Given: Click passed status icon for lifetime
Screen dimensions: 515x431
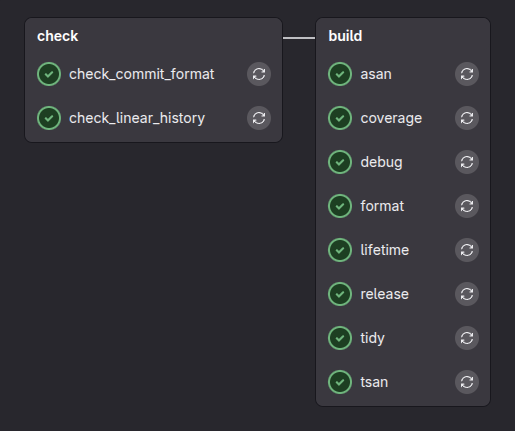Looking at the screenshot, I should click(x=340, y=250).
